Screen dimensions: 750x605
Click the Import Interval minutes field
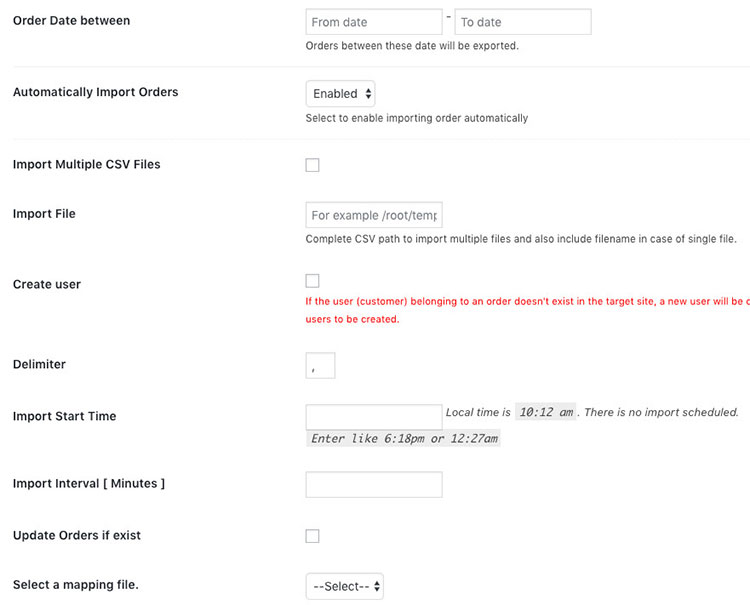373,485
